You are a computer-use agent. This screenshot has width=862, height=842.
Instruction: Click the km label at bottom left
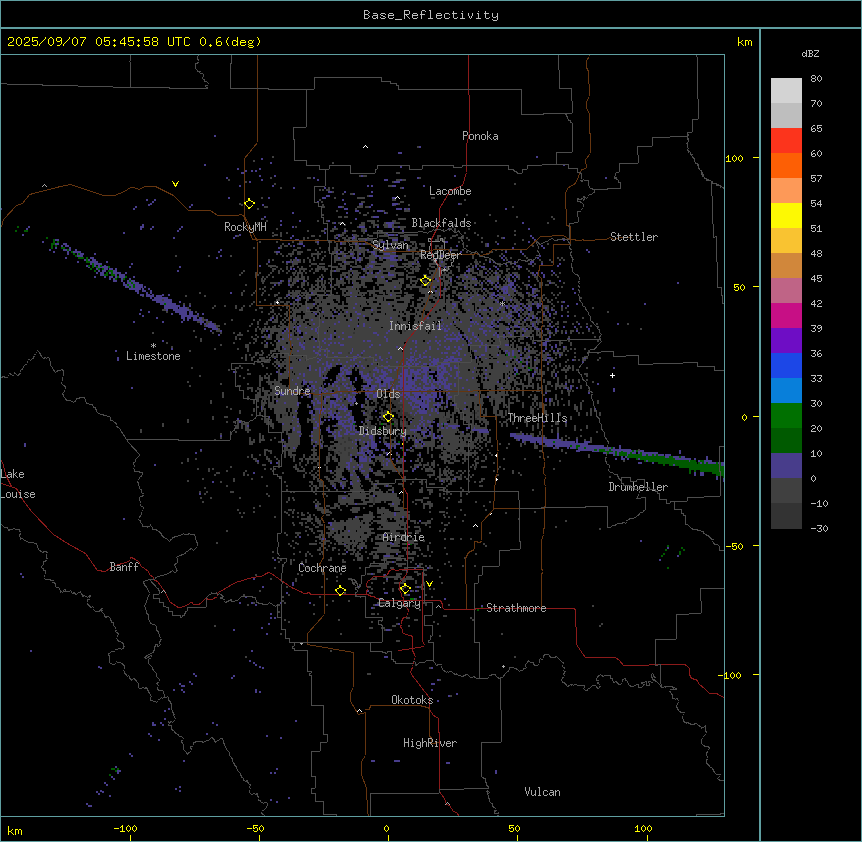15,830
